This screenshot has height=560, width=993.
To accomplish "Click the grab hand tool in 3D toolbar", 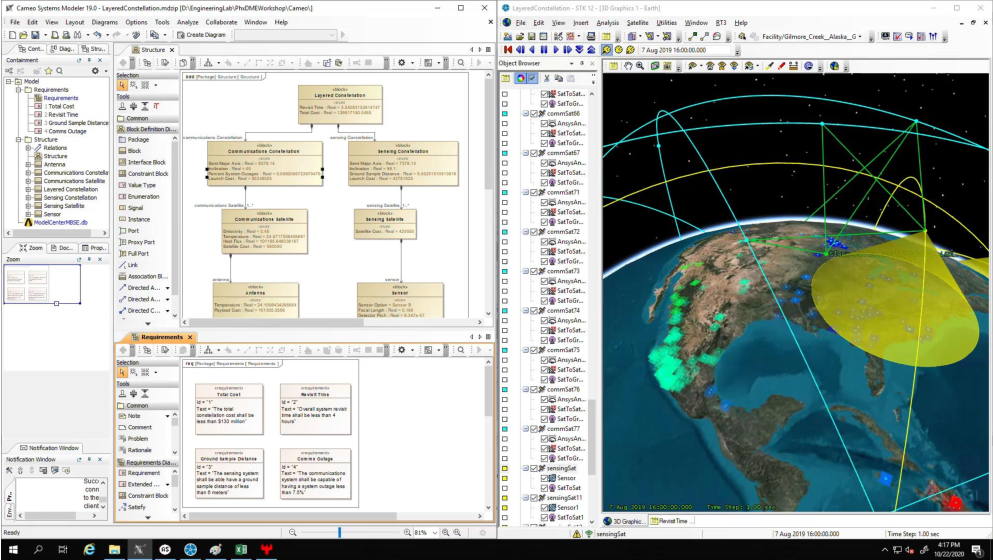I will pyautogui.click(x=629, y=66).
